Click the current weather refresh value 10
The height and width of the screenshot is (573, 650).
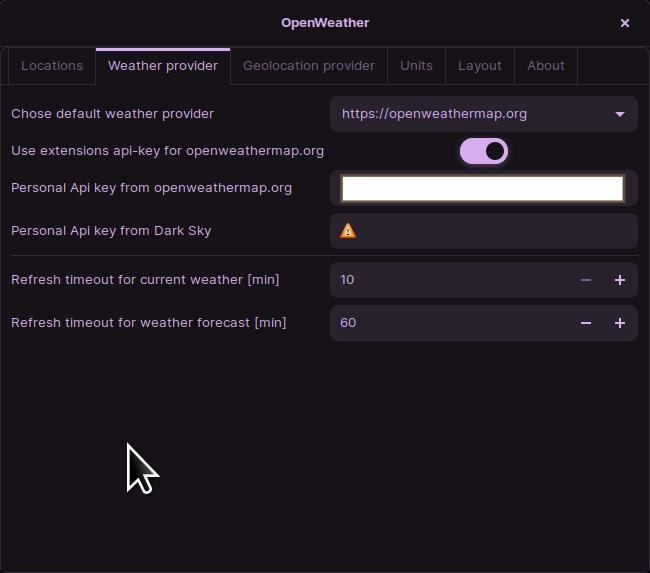pos(347,280)
